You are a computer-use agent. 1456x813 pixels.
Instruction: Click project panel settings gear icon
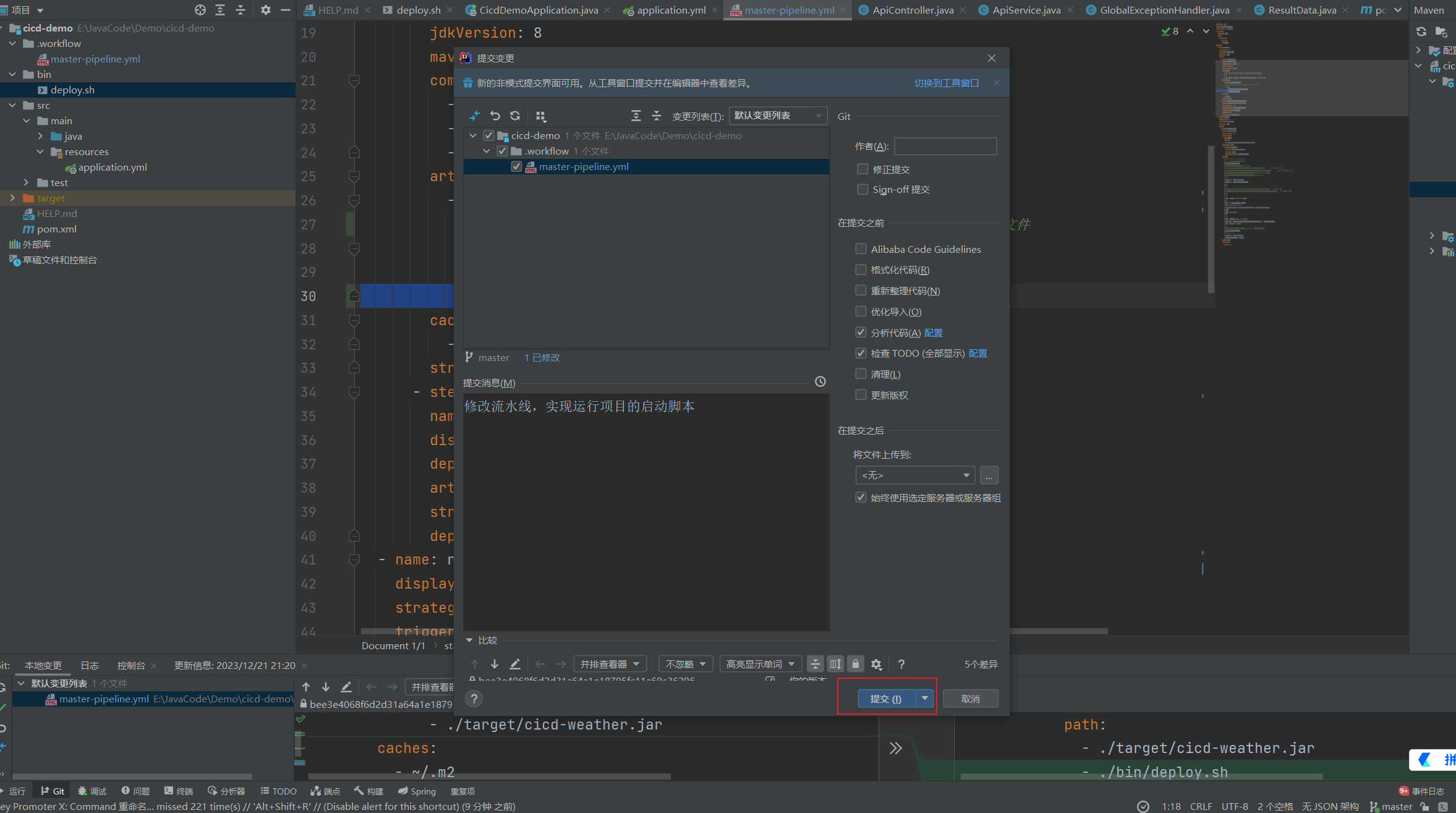(266, 10)
